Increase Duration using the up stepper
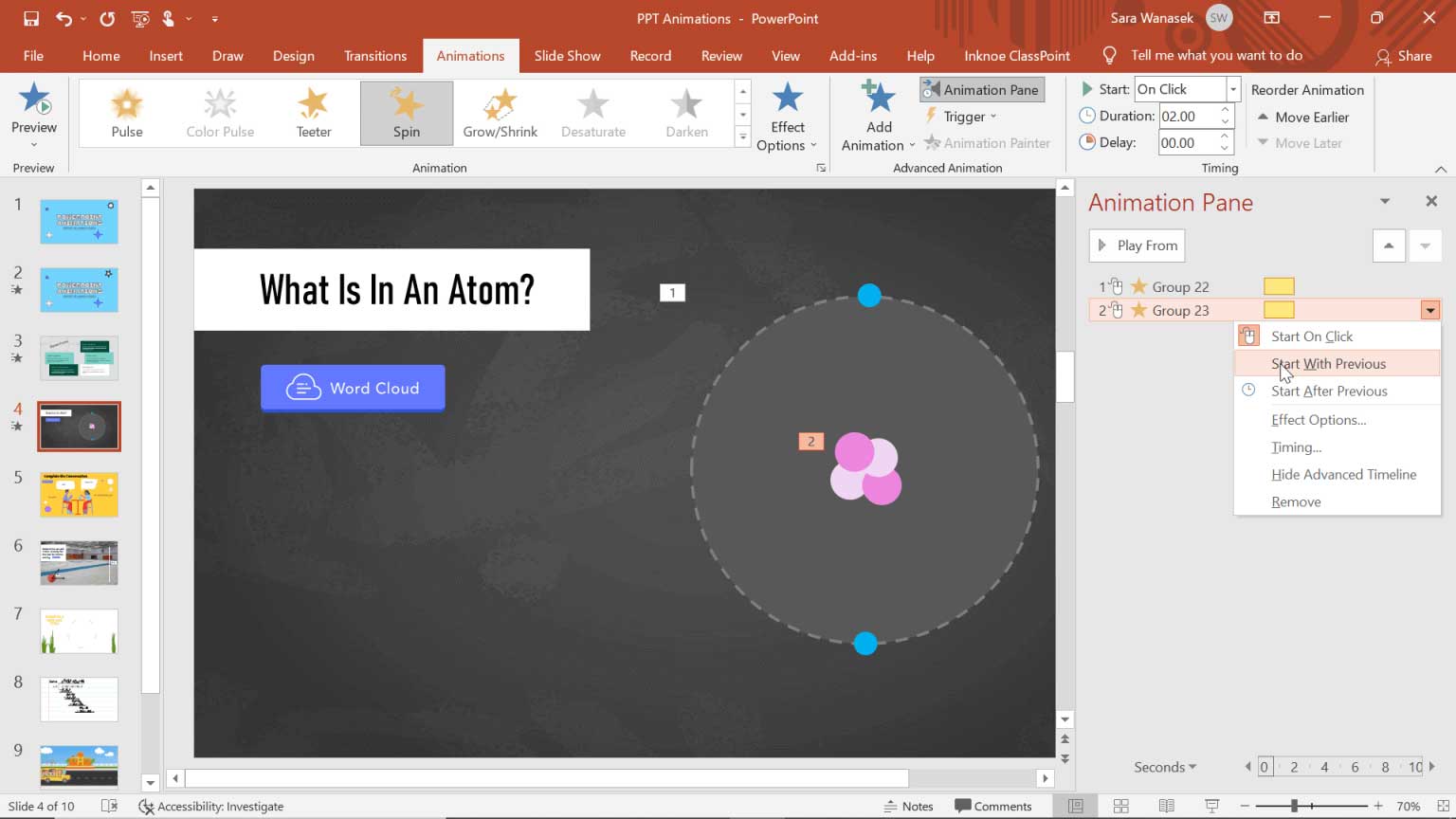Viewport: 1456px width, 819px height. (1224, 110)
